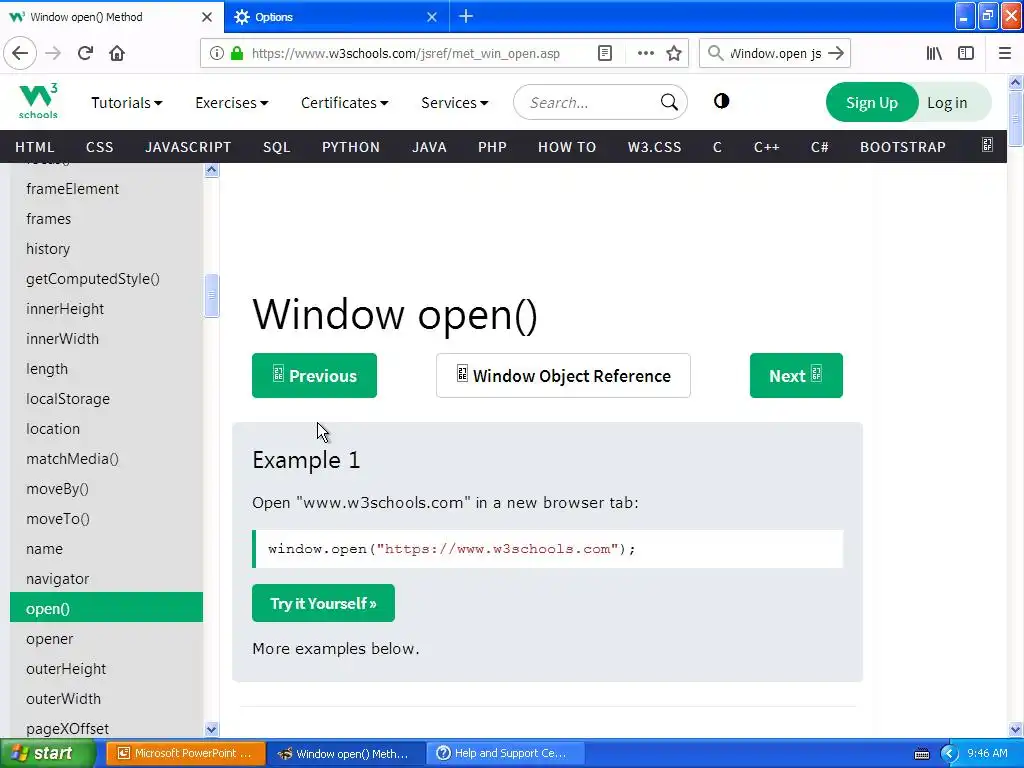
Task: Open Window Object Reference button
Action: point(563,376)
